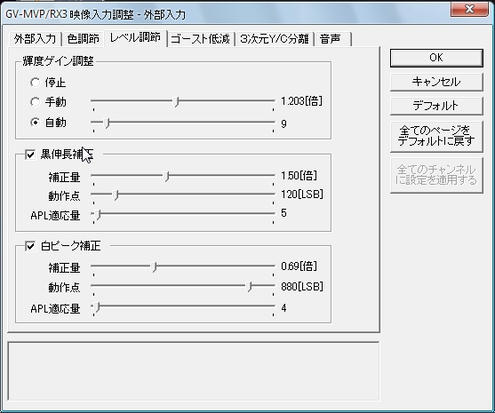Image resolution: width=495 pixels, height=413 pixels.
Task: Click the 輝度ゲイン調整 group label
Action: [x=58, y=61]
